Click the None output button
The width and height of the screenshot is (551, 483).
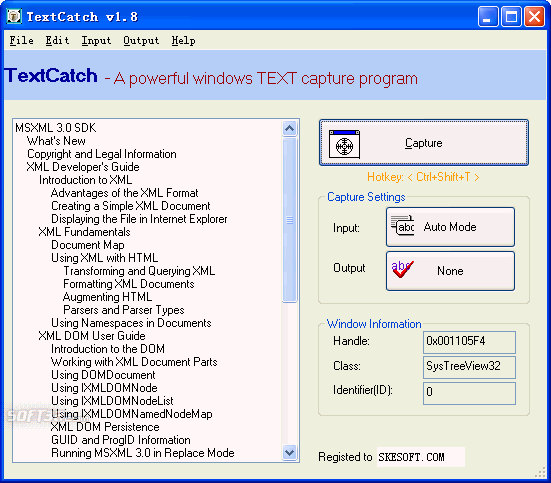(450, 271)
